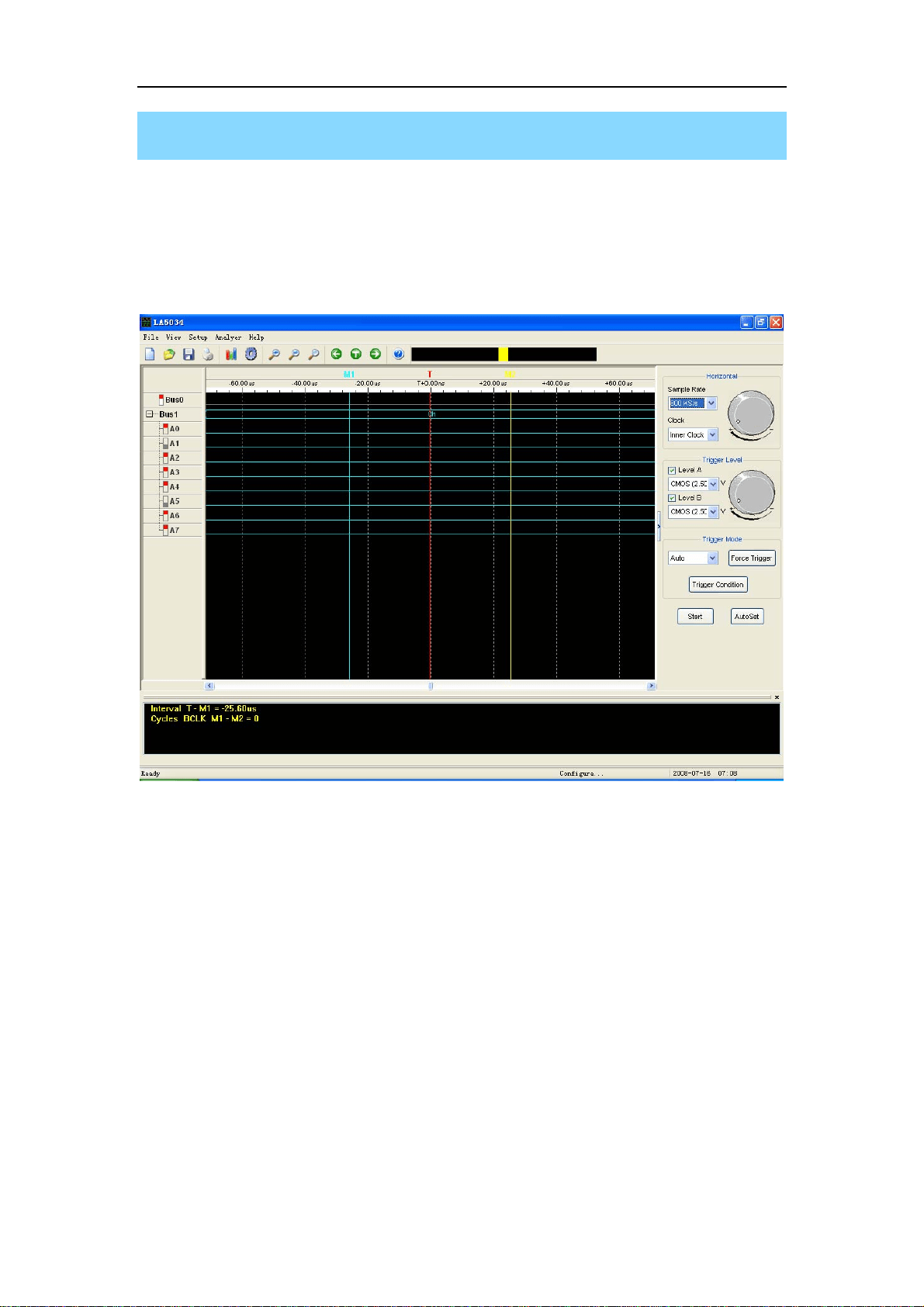This screenshot has width=924, height=1307.
Task: Open the Level A CMOS dropdown
Action: click(x=713, y=484)
